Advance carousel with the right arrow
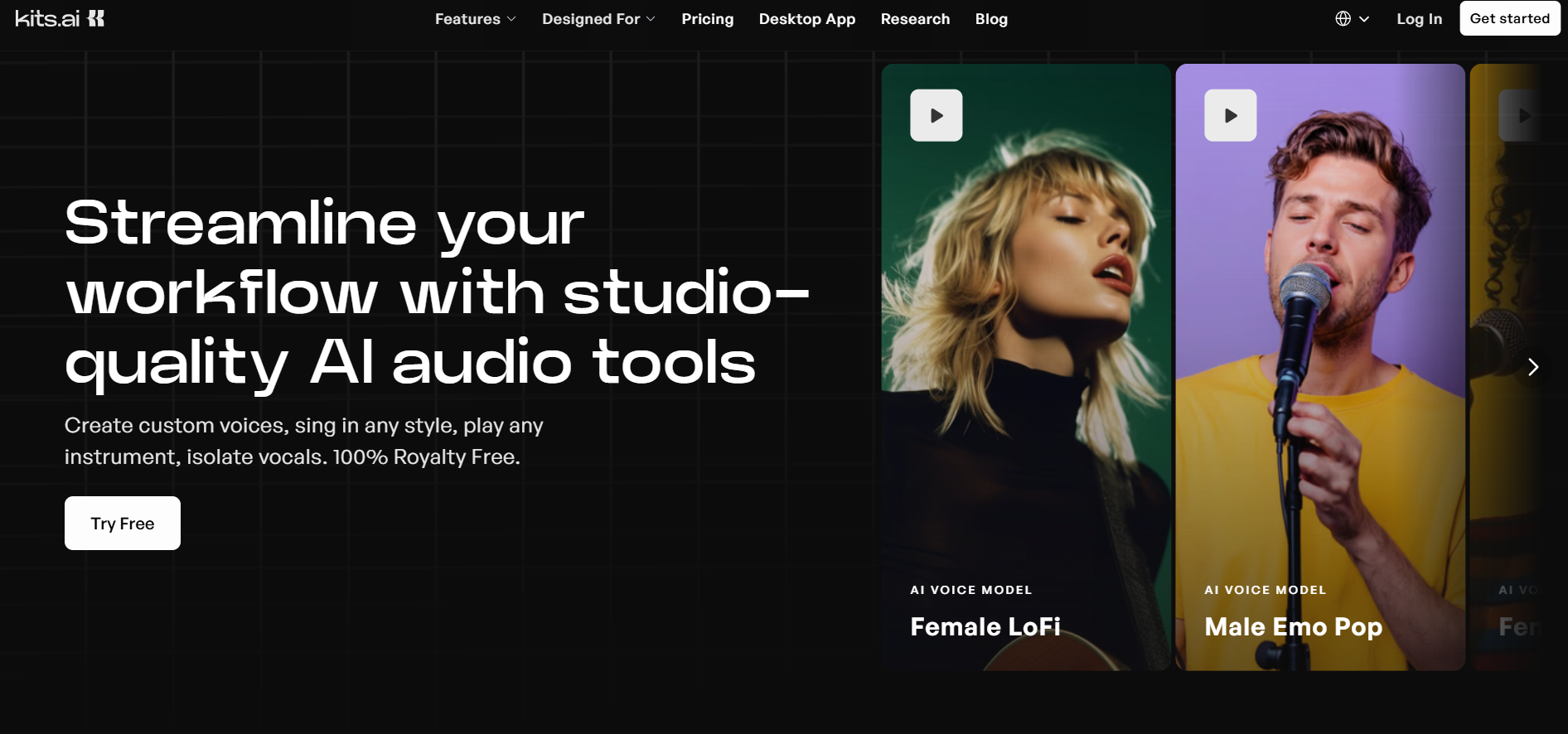The height and width of the screenshot is (734, 1568). pos(1532,367)
